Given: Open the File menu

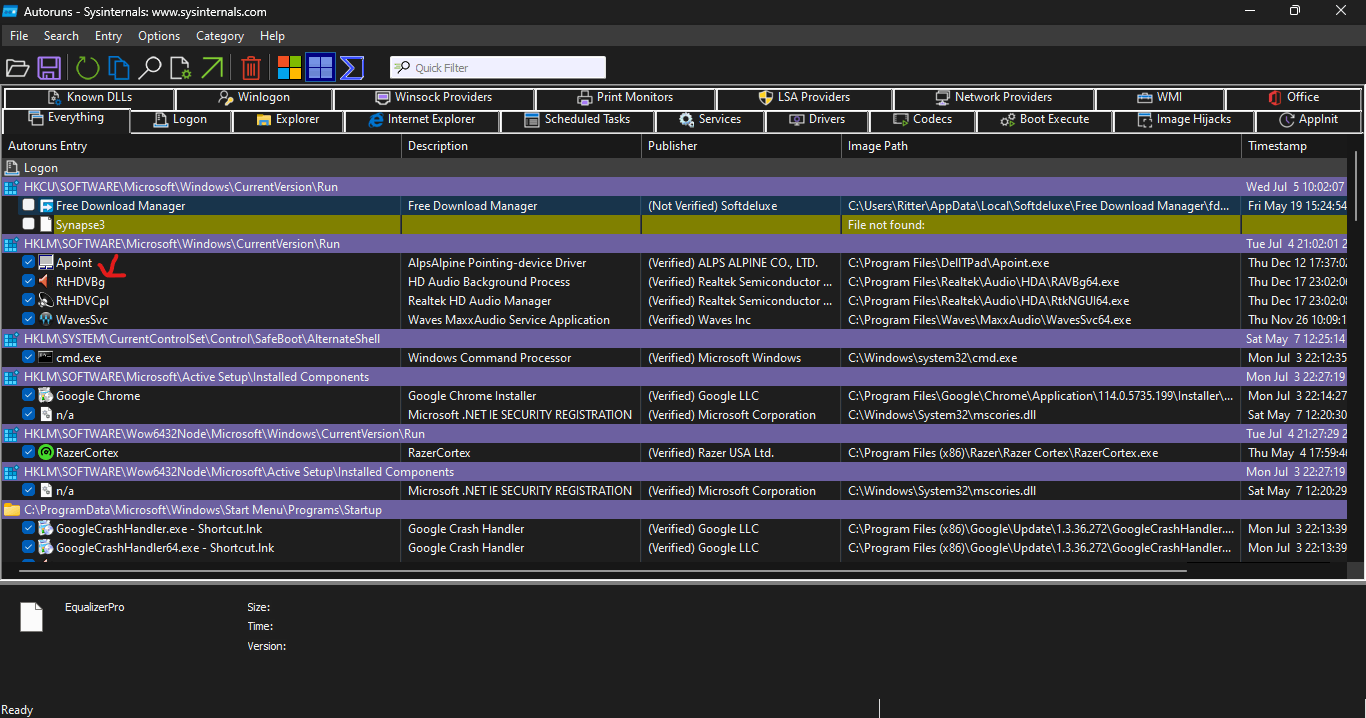Looking at the screenshot, I should pos(19,36).
